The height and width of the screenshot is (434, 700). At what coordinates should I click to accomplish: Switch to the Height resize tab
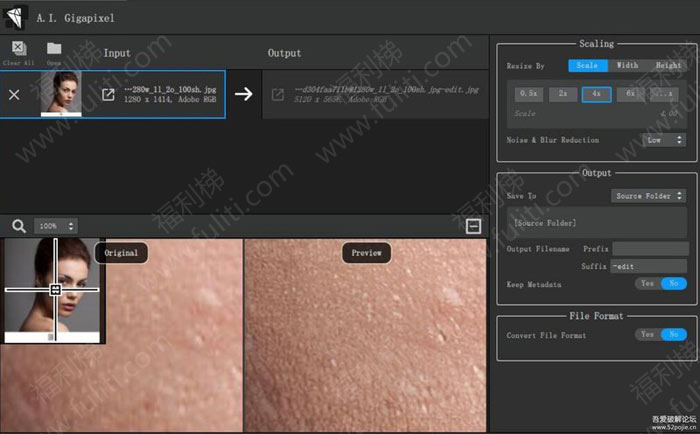pos(668,66)
